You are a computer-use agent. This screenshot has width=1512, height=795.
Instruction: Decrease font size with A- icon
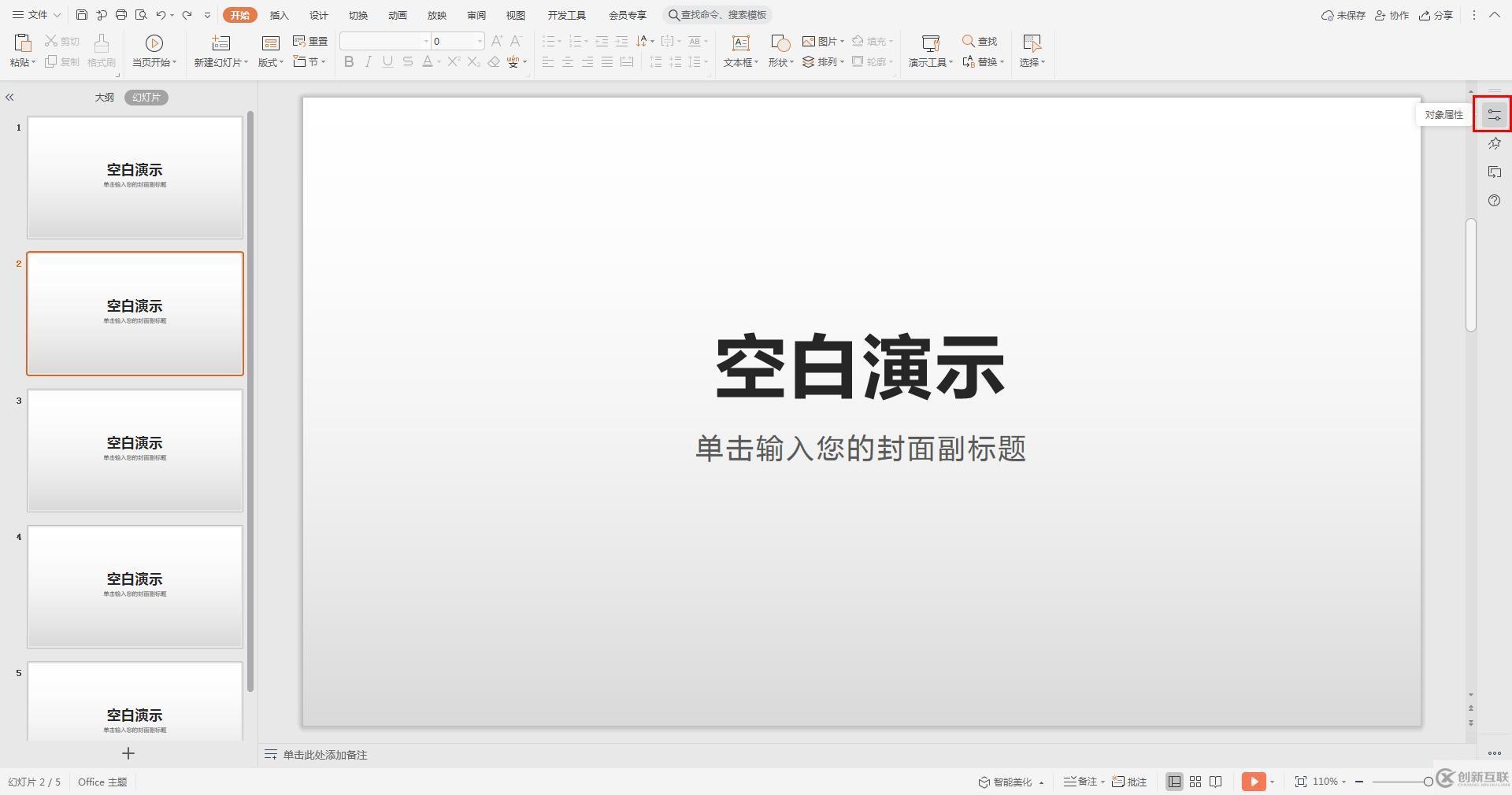coord(516,41)
